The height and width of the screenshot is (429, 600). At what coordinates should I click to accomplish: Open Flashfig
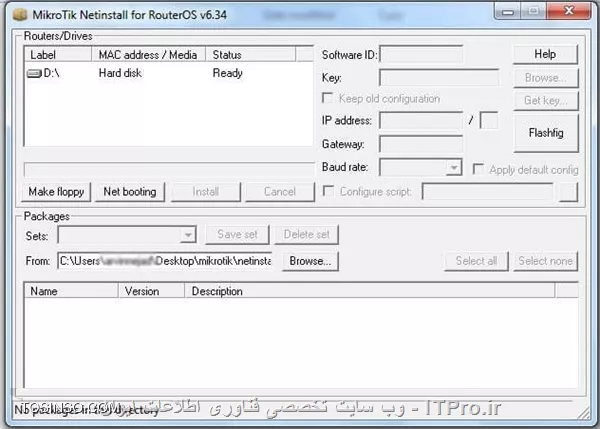[546, 133]
